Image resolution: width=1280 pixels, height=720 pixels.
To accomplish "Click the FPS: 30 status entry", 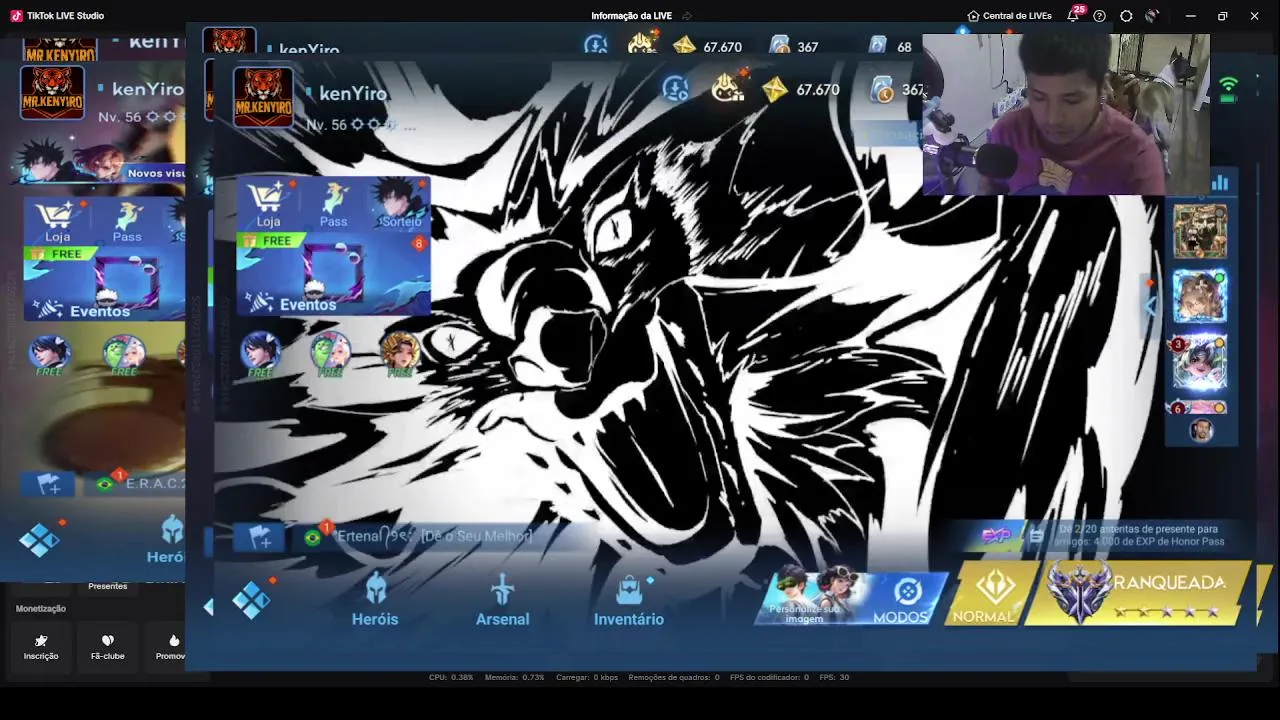I will [x=834, y=677].
